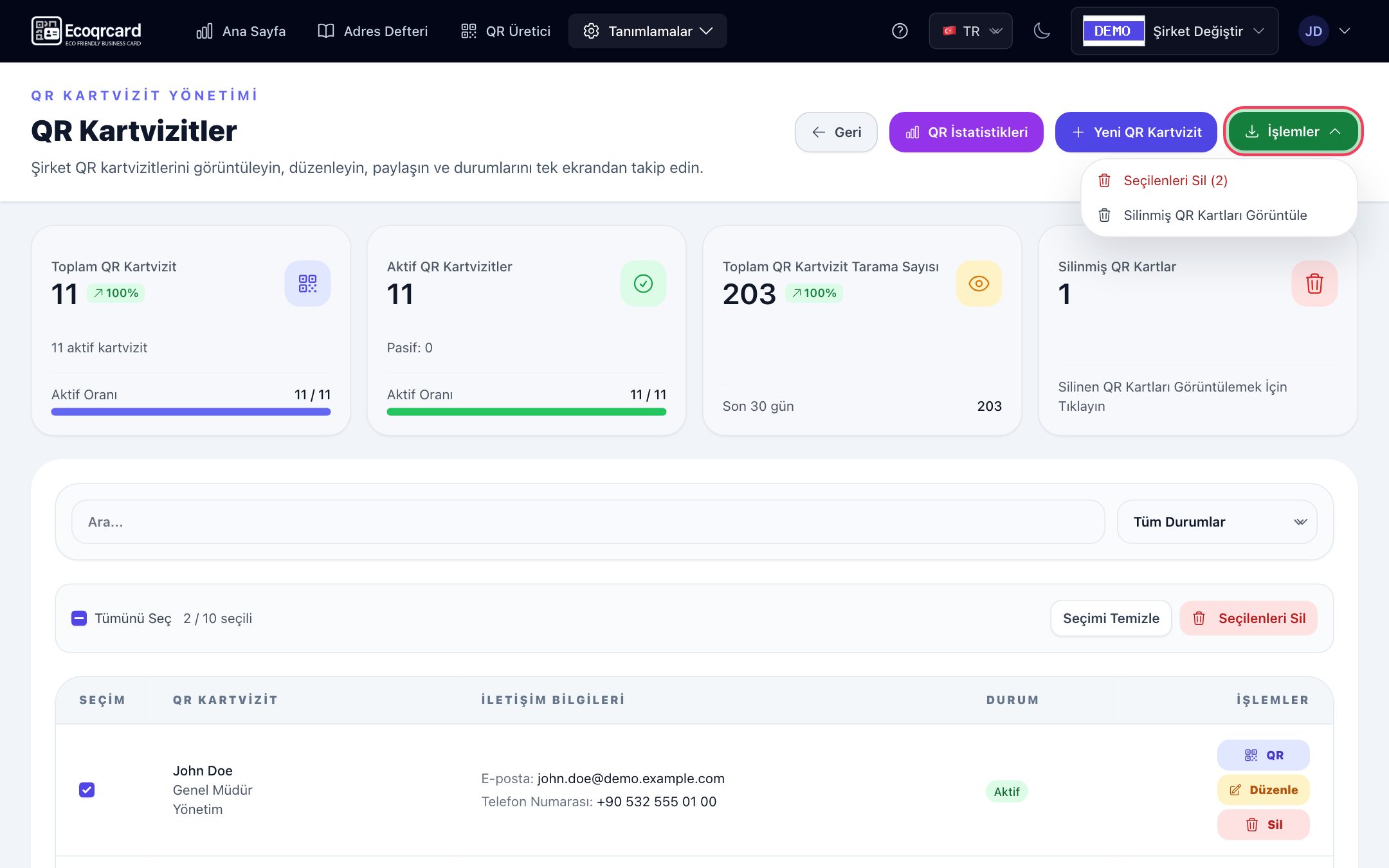Open QR button for John Doe

tap(1263, 755)
